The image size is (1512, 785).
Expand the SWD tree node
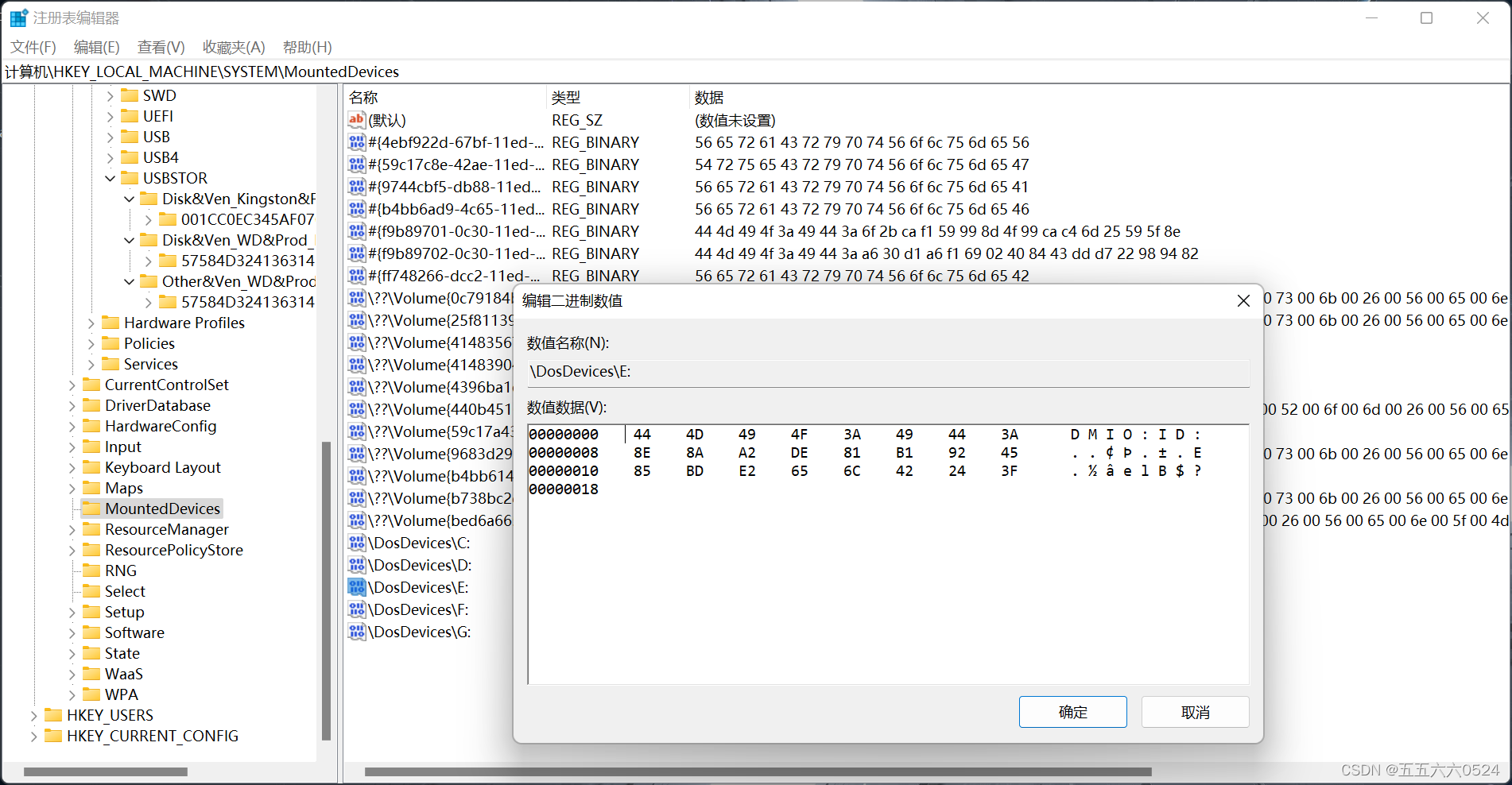(x=110, y=95)
